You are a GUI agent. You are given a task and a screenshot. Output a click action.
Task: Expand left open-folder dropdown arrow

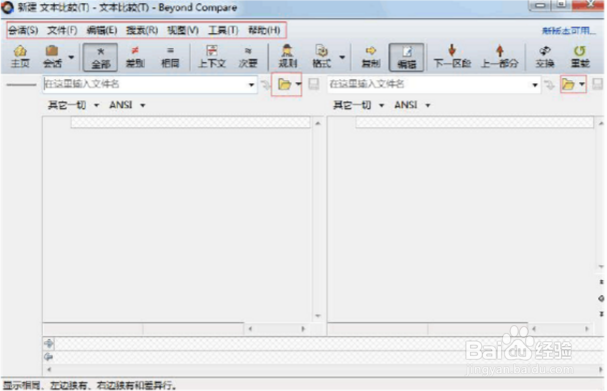click(x=298, y=84)
